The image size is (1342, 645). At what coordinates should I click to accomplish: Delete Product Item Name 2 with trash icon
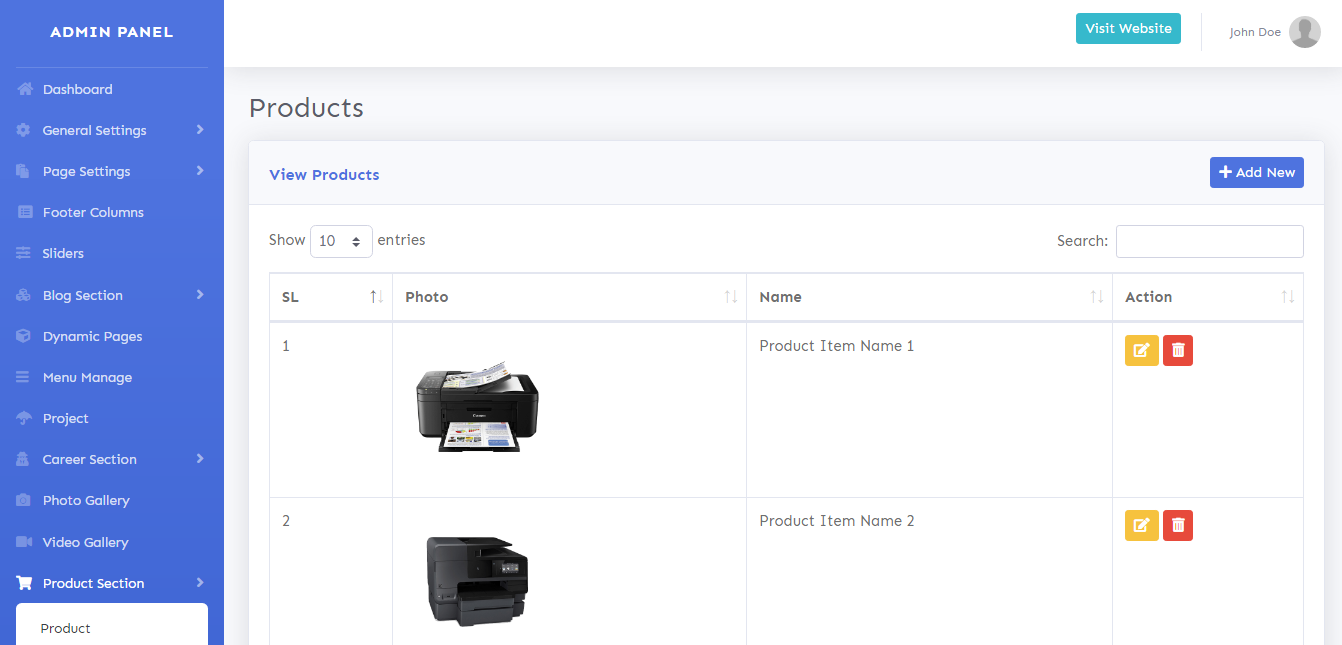1178,526
